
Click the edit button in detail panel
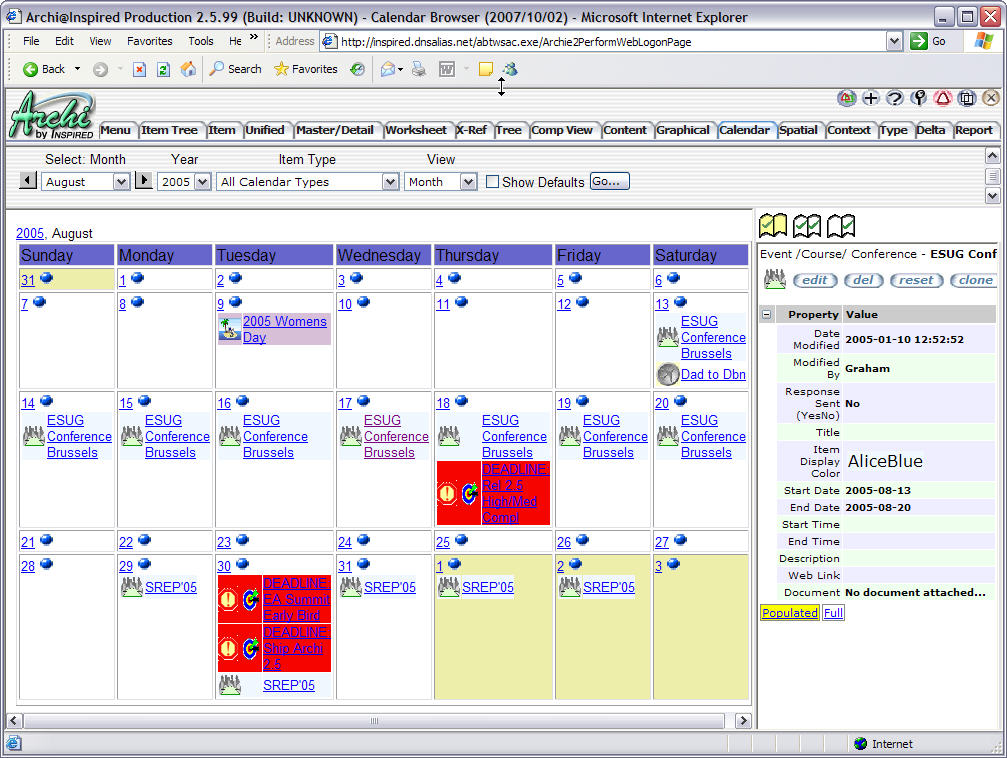tap(815, 280)
